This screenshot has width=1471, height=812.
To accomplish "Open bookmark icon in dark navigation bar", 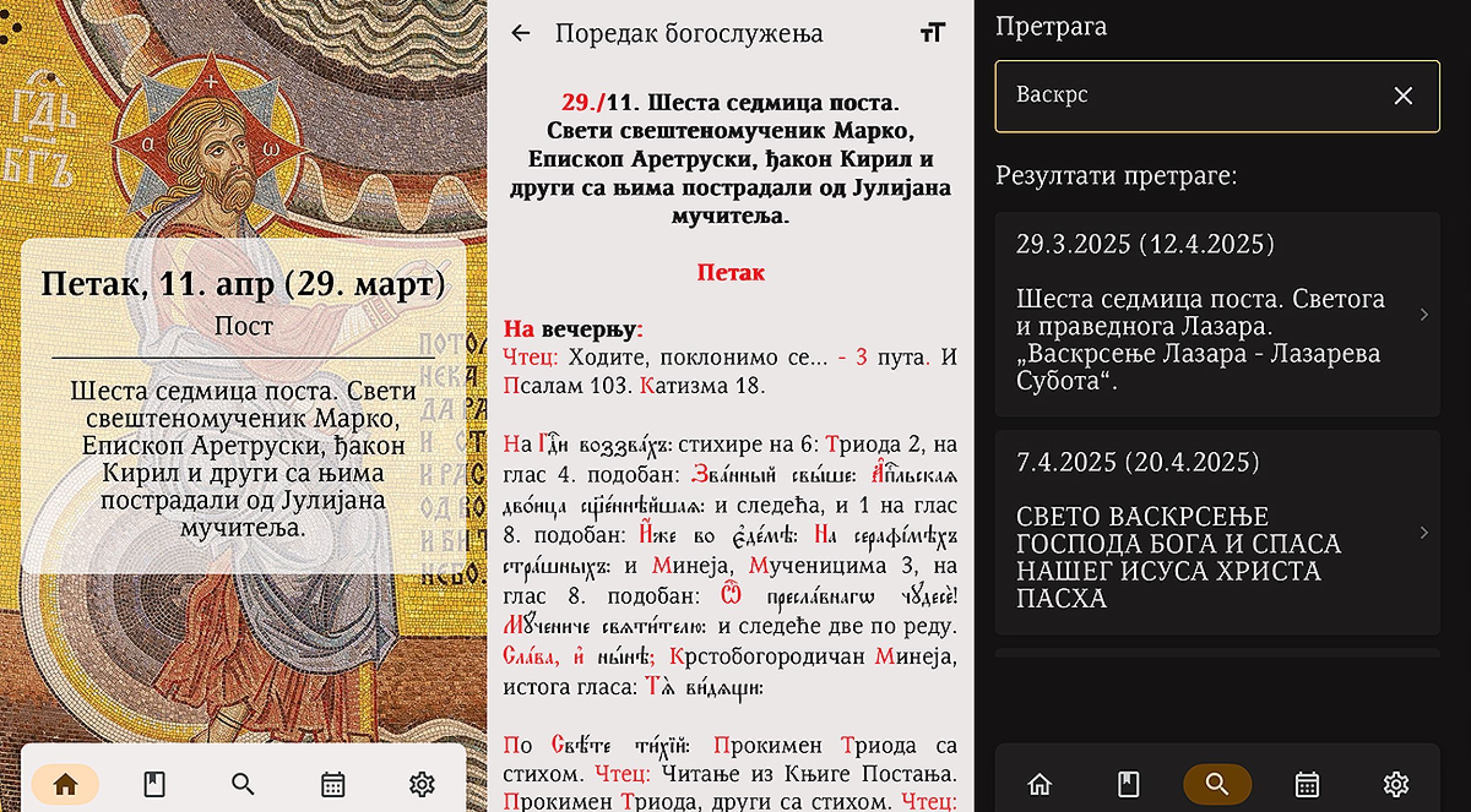I will click(x=1128, y=784).
